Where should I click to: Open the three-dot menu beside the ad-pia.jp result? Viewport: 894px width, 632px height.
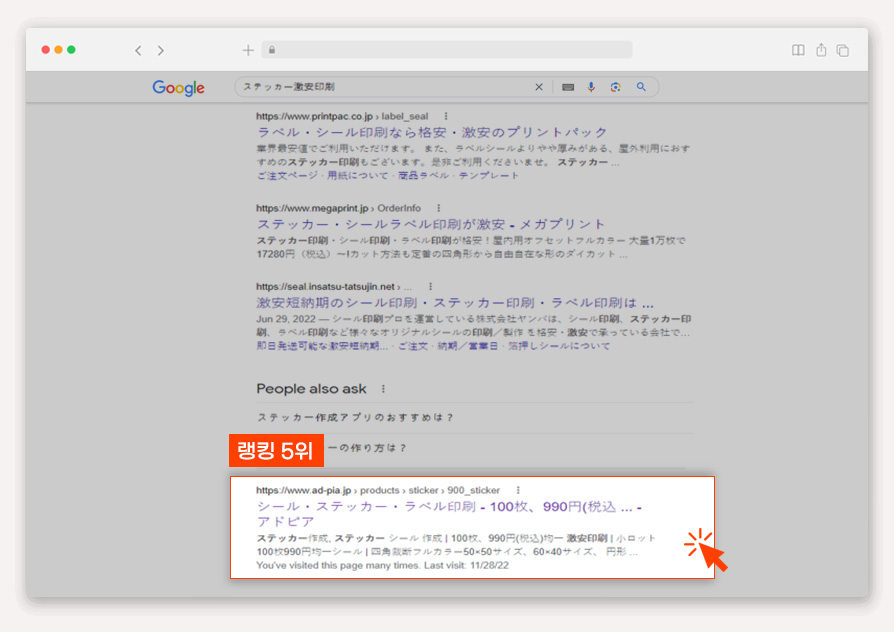518,490
